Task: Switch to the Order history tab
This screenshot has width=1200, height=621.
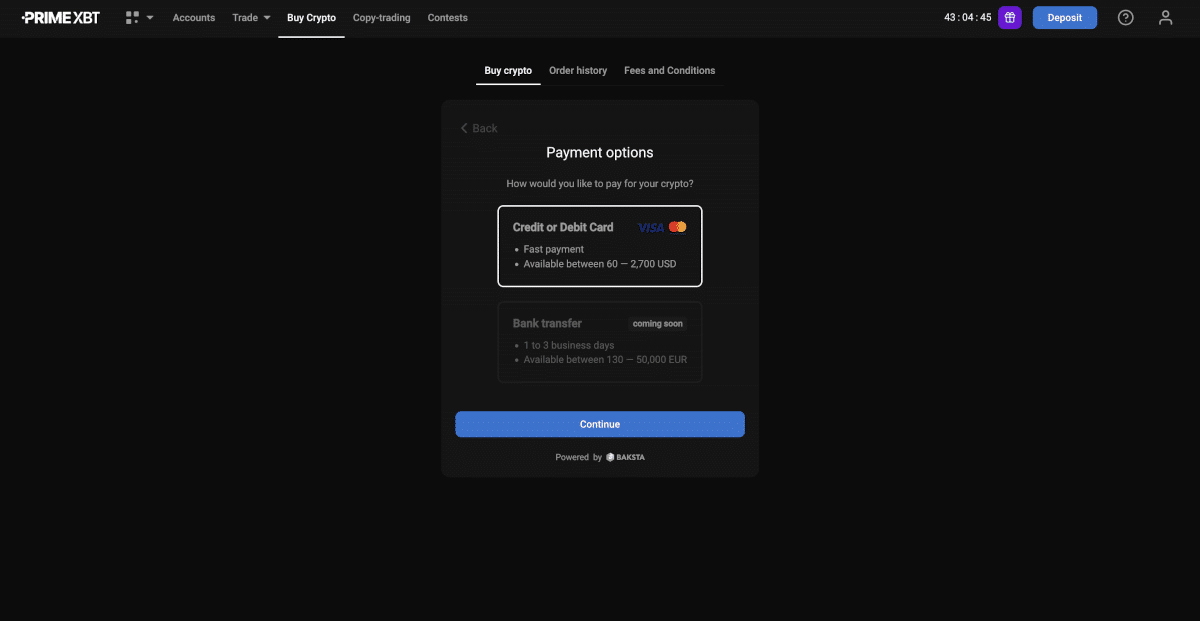Action: coord(578,71)
